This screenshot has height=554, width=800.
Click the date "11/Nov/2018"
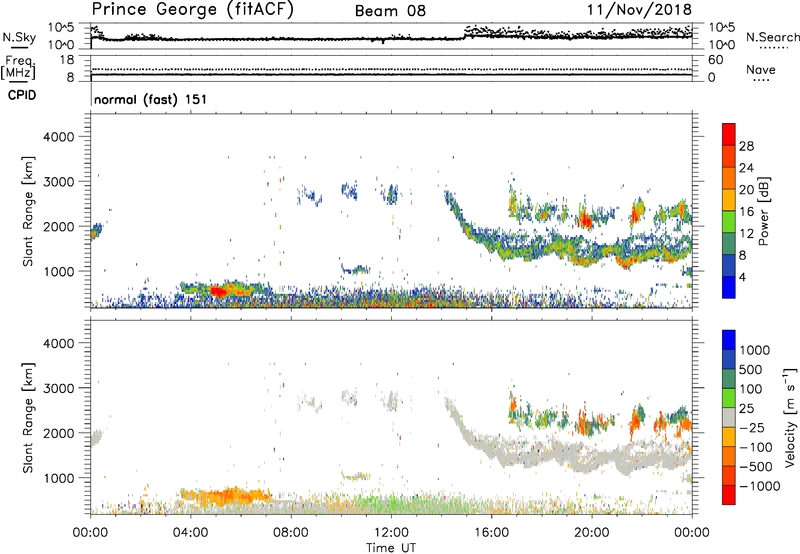click(x=640, y=9)
